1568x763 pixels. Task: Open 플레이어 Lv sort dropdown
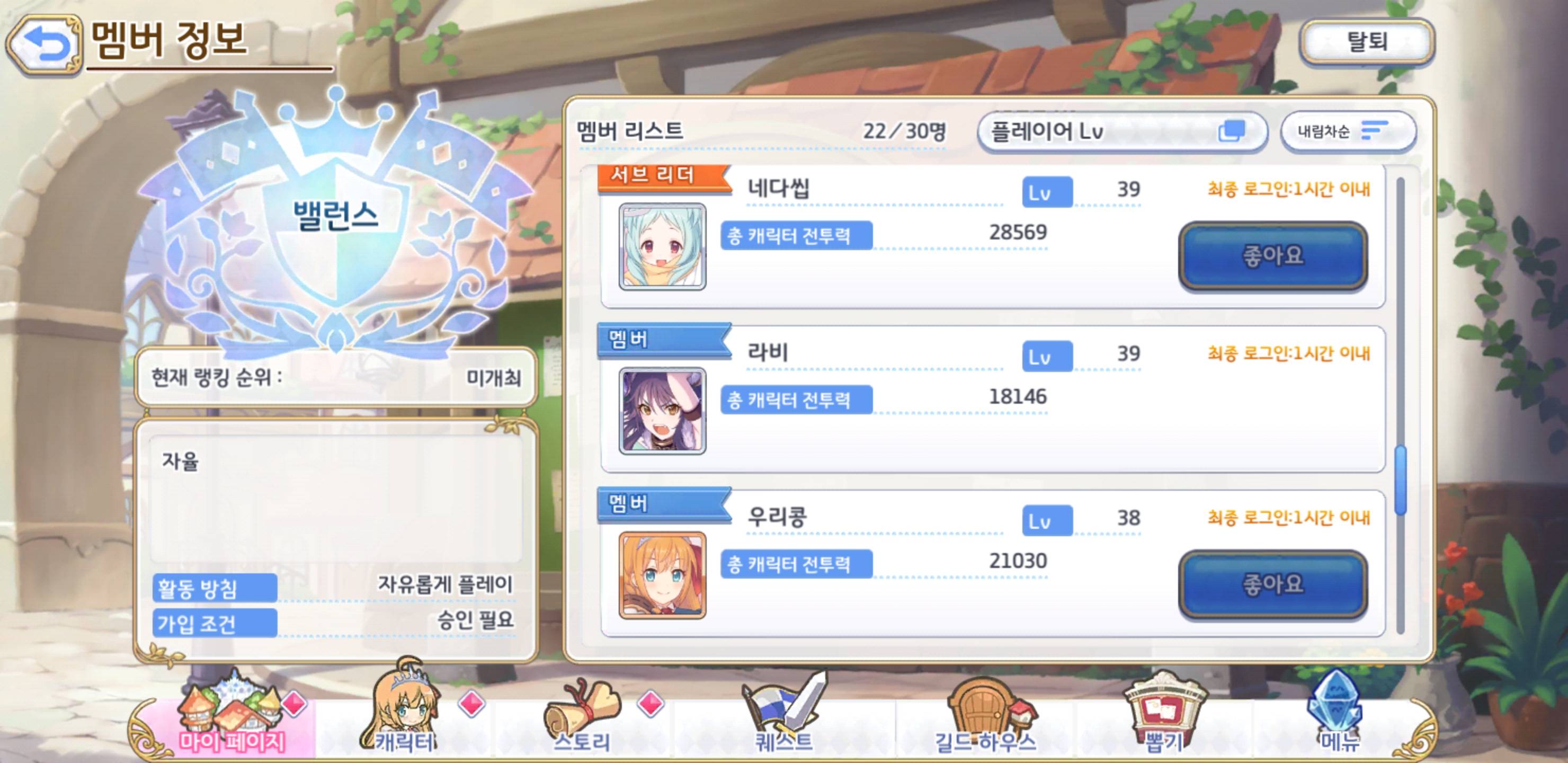(x=1122, y=131)
